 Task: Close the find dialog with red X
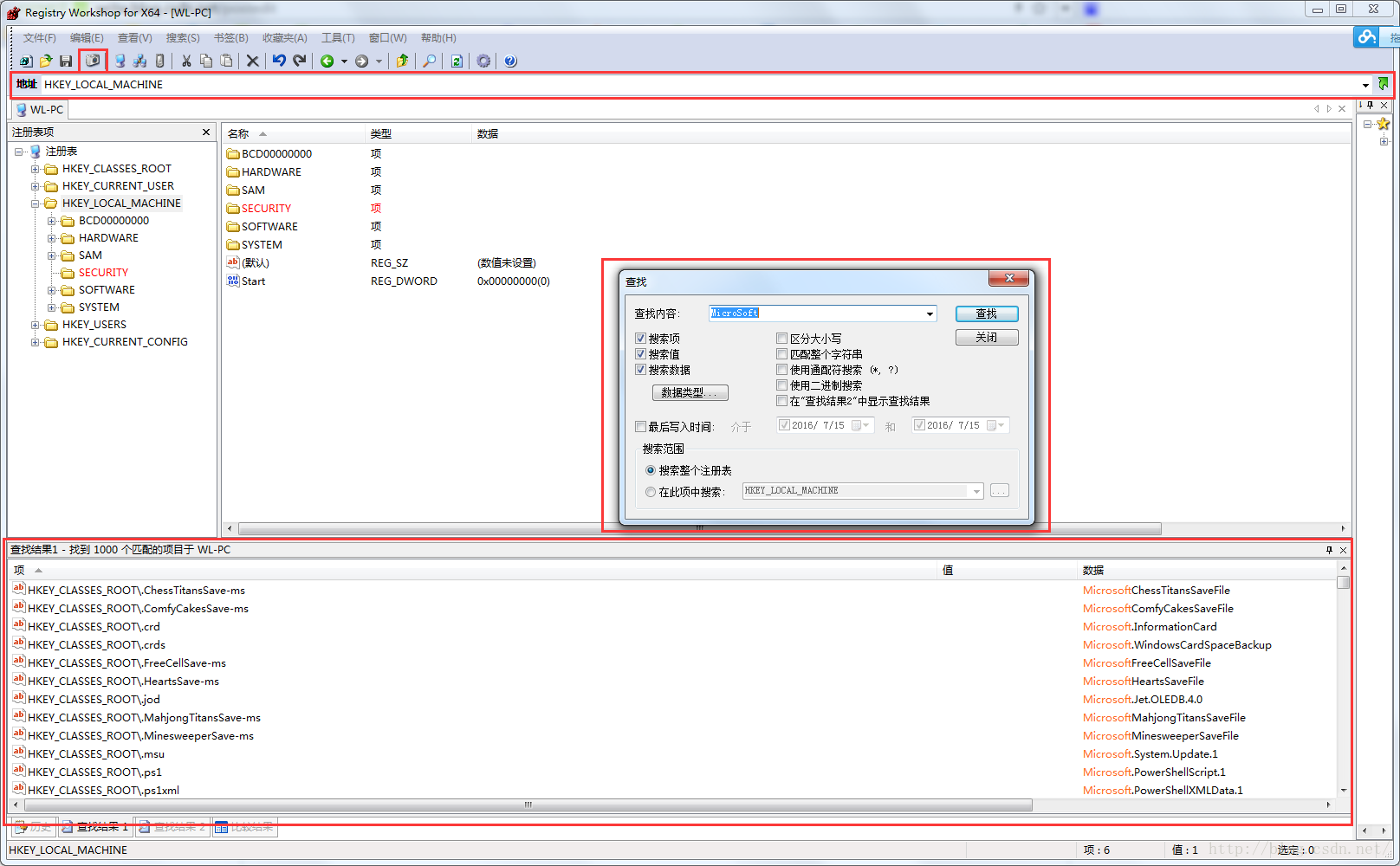pos(1008,278)
